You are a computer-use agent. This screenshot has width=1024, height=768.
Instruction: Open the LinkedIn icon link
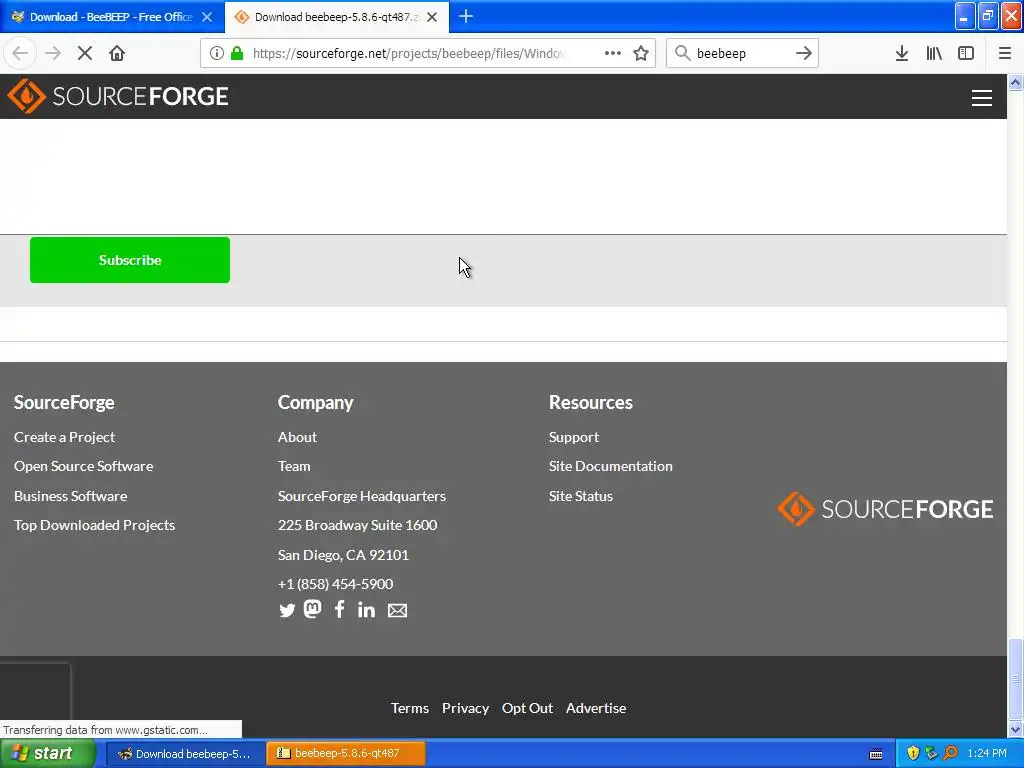pos(366,610)
